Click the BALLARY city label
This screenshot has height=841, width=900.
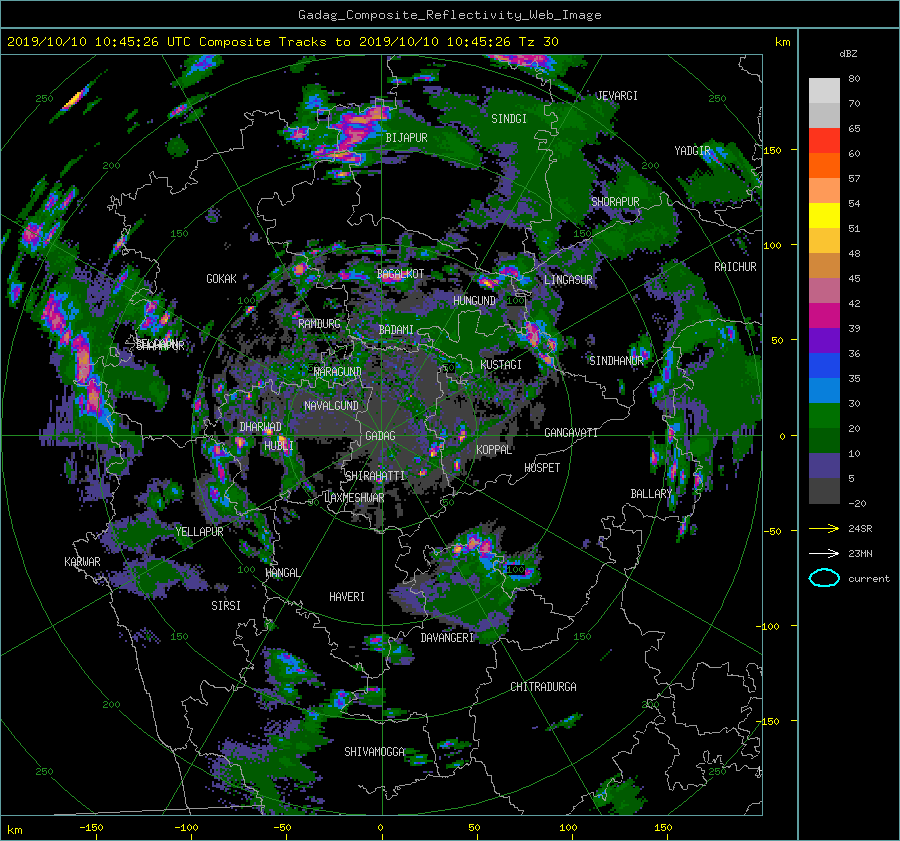click(651, 494)
